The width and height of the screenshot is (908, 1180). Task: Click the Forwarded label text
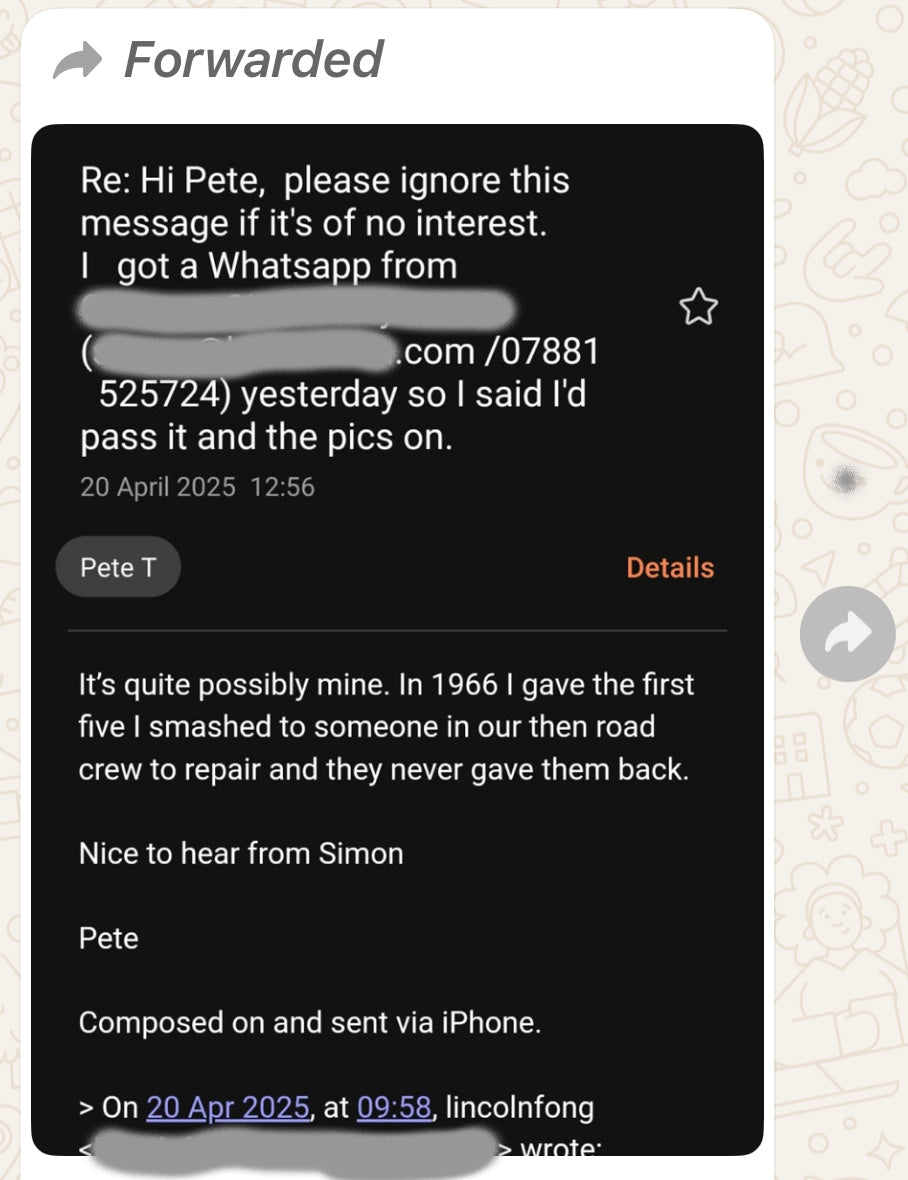pos(254,59)
